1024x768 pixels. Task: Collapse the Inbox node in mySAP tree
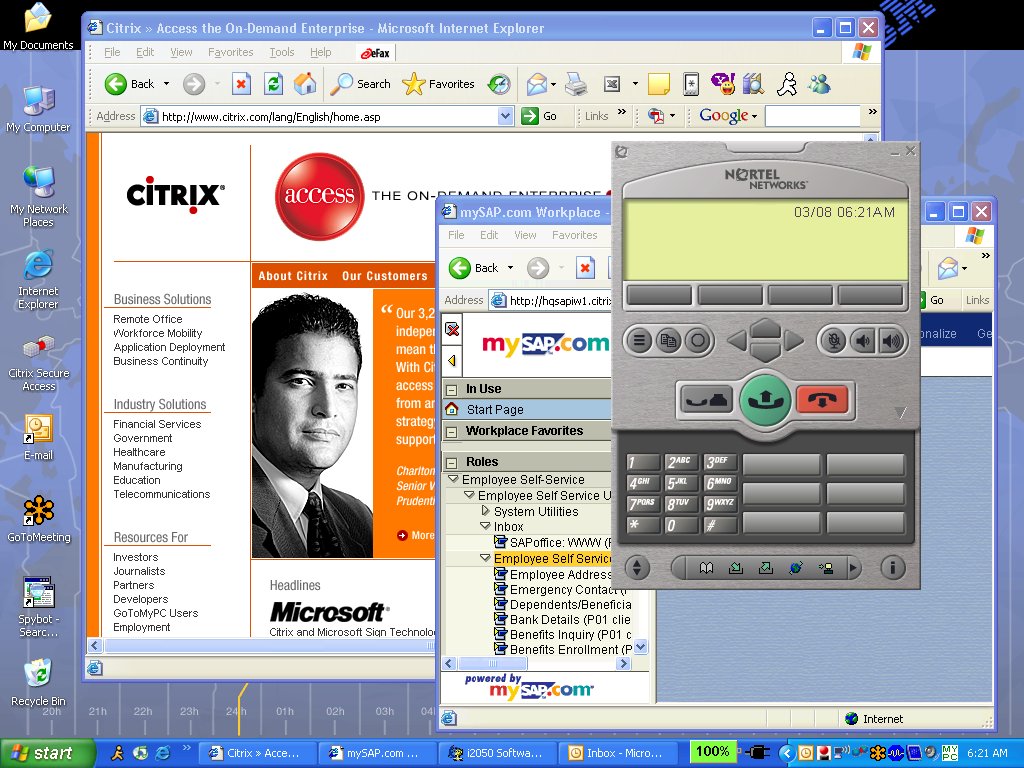point(485,526)
